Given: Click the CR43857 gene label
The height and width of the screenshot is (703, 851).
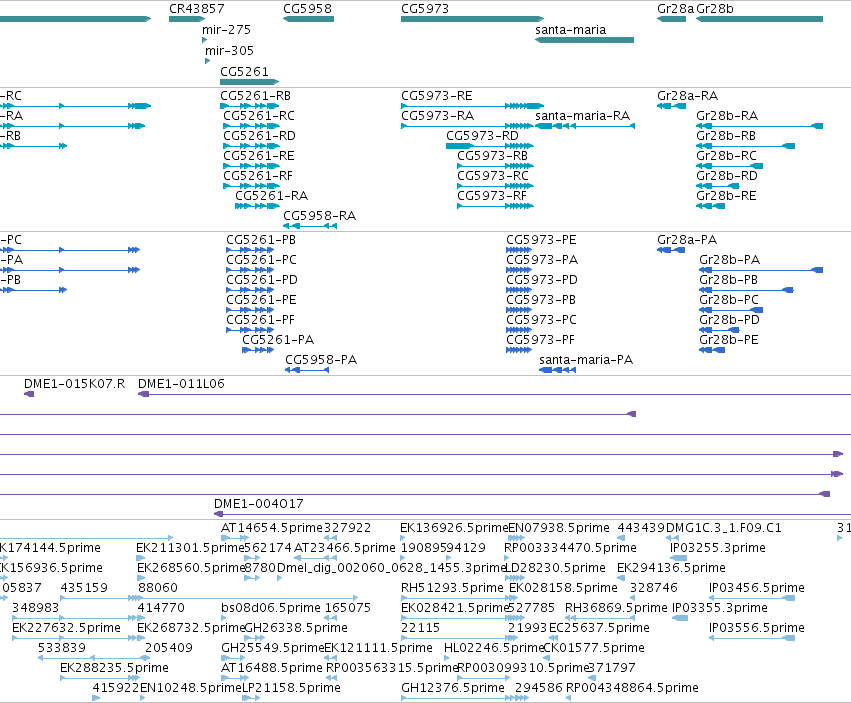Looking at the screenshot, I should (196, 9).
